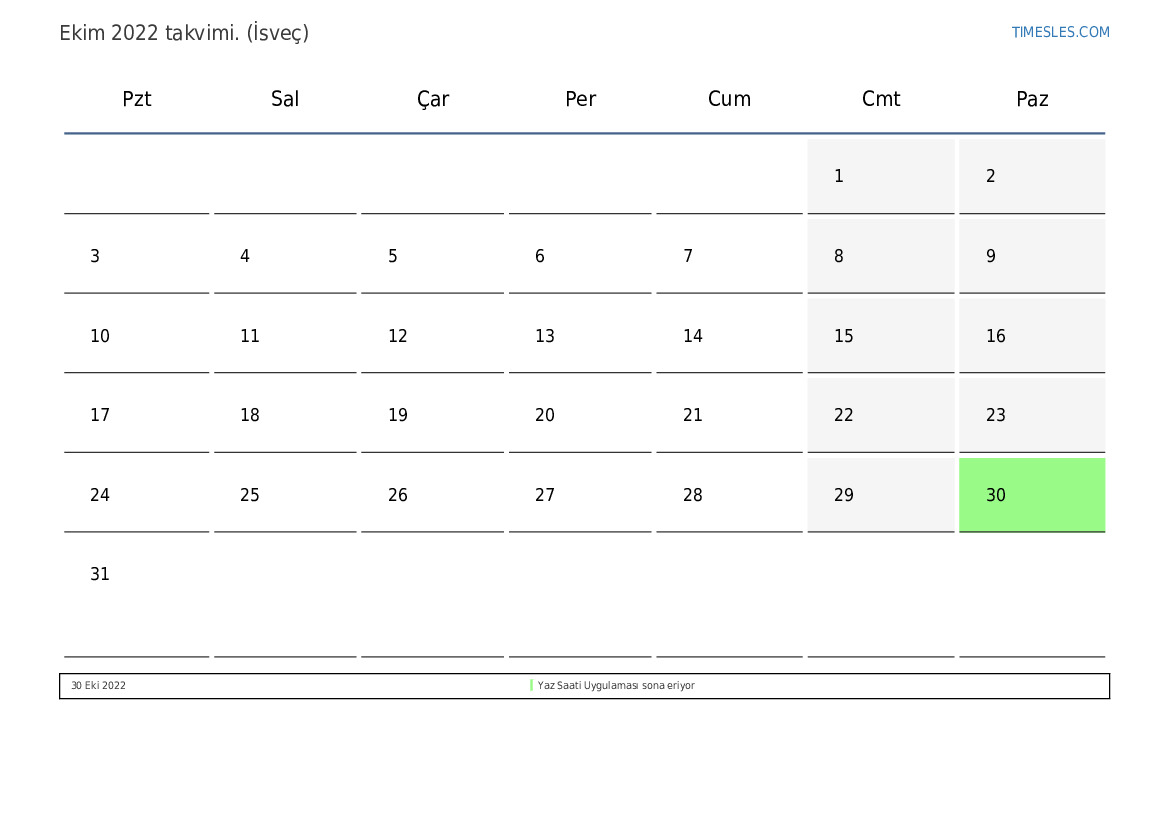The image size is (1169, 827).
Task: Click the Ekim 2022 takvimi title
Action: click(x=184, y=33)
